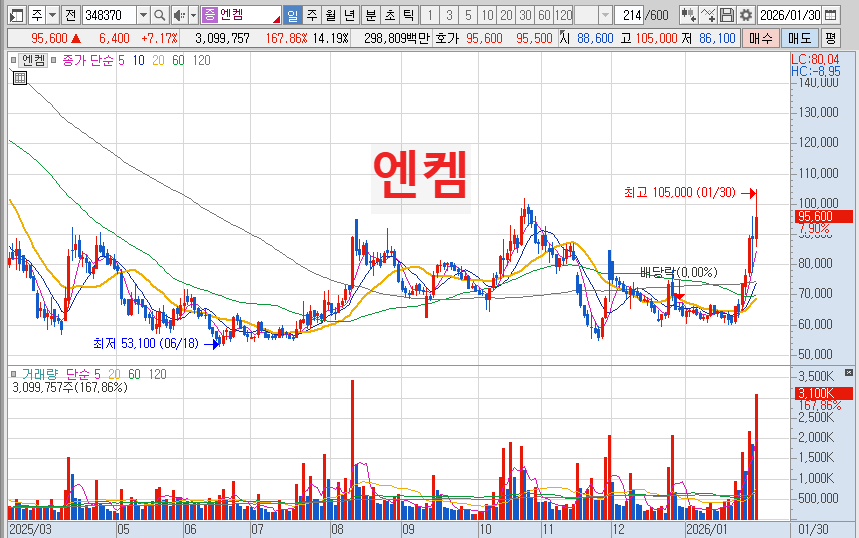Open the calendar date picker icon
859x538 pixels.
point(831,15)
